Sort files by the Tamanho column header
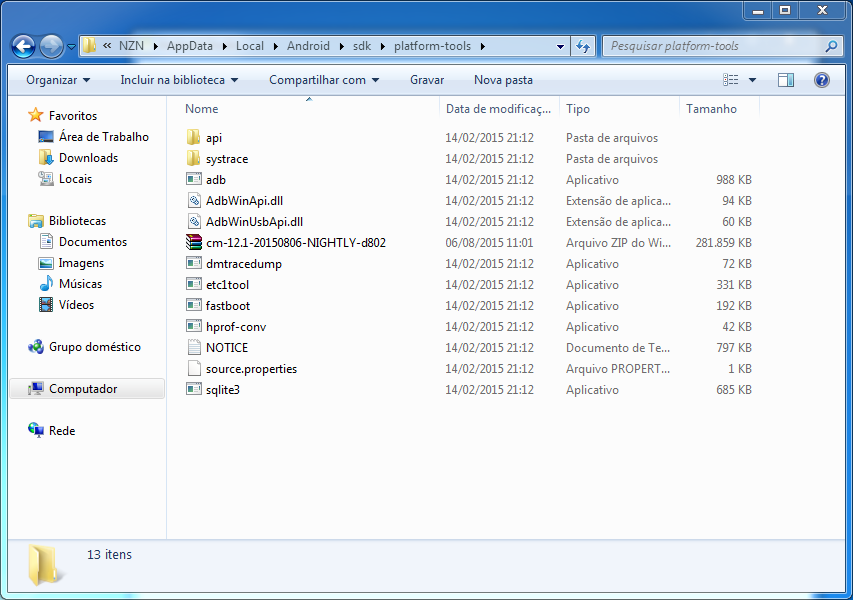853x600 pixels. click(x=711, y=109)
